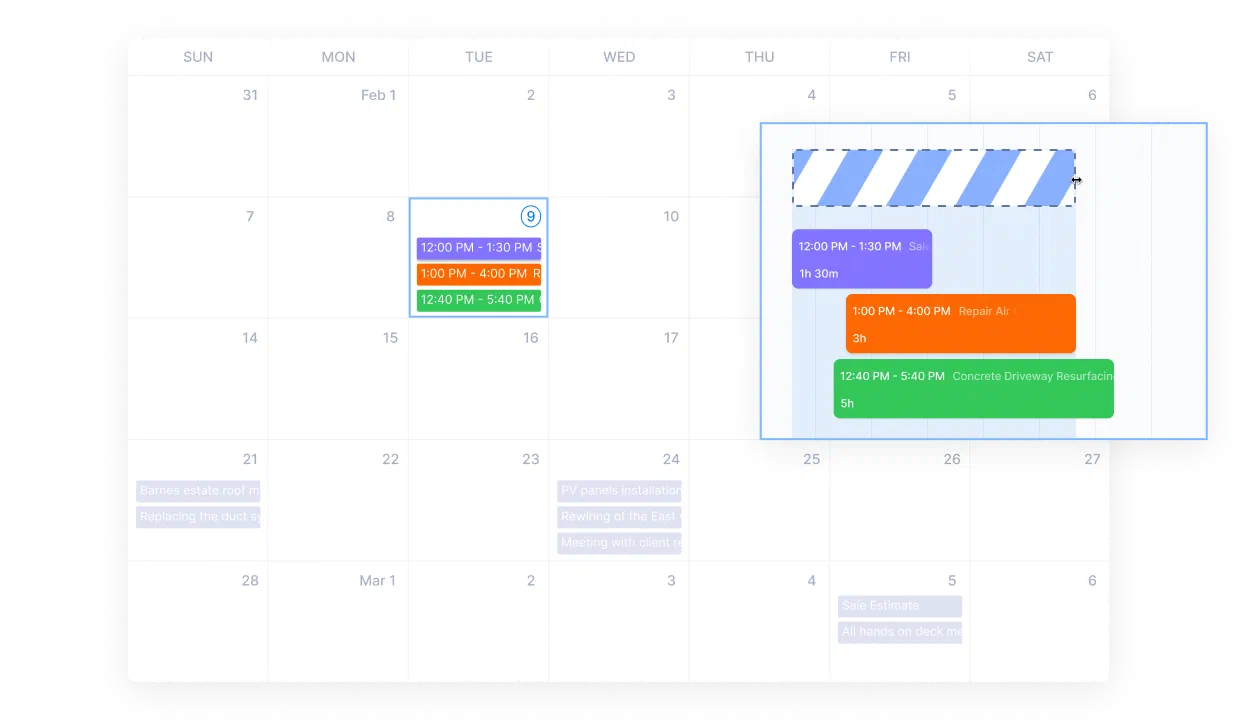Select the TUE column header

click(479, 57)
